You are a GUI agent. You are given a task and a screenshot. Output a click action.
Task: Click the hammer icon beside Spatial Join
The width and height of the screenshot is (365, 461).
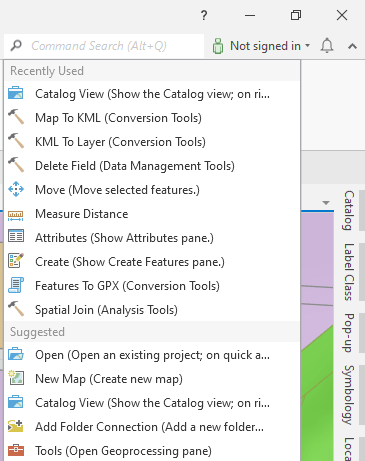point(16,309)
